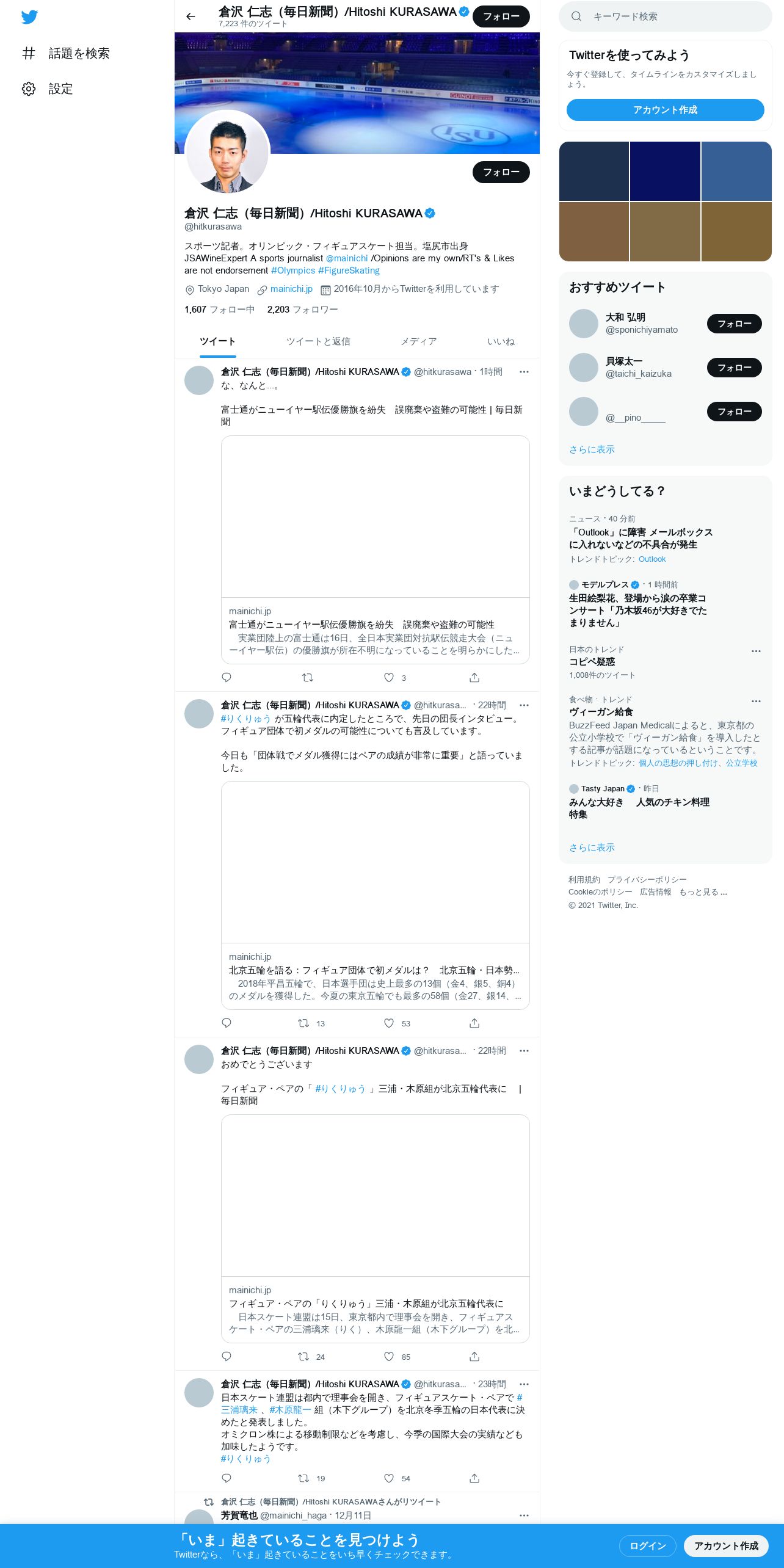Click アカウント作成 in bottom banner
Viewport: 784px width, 1568px height.
coord(726,1545)
